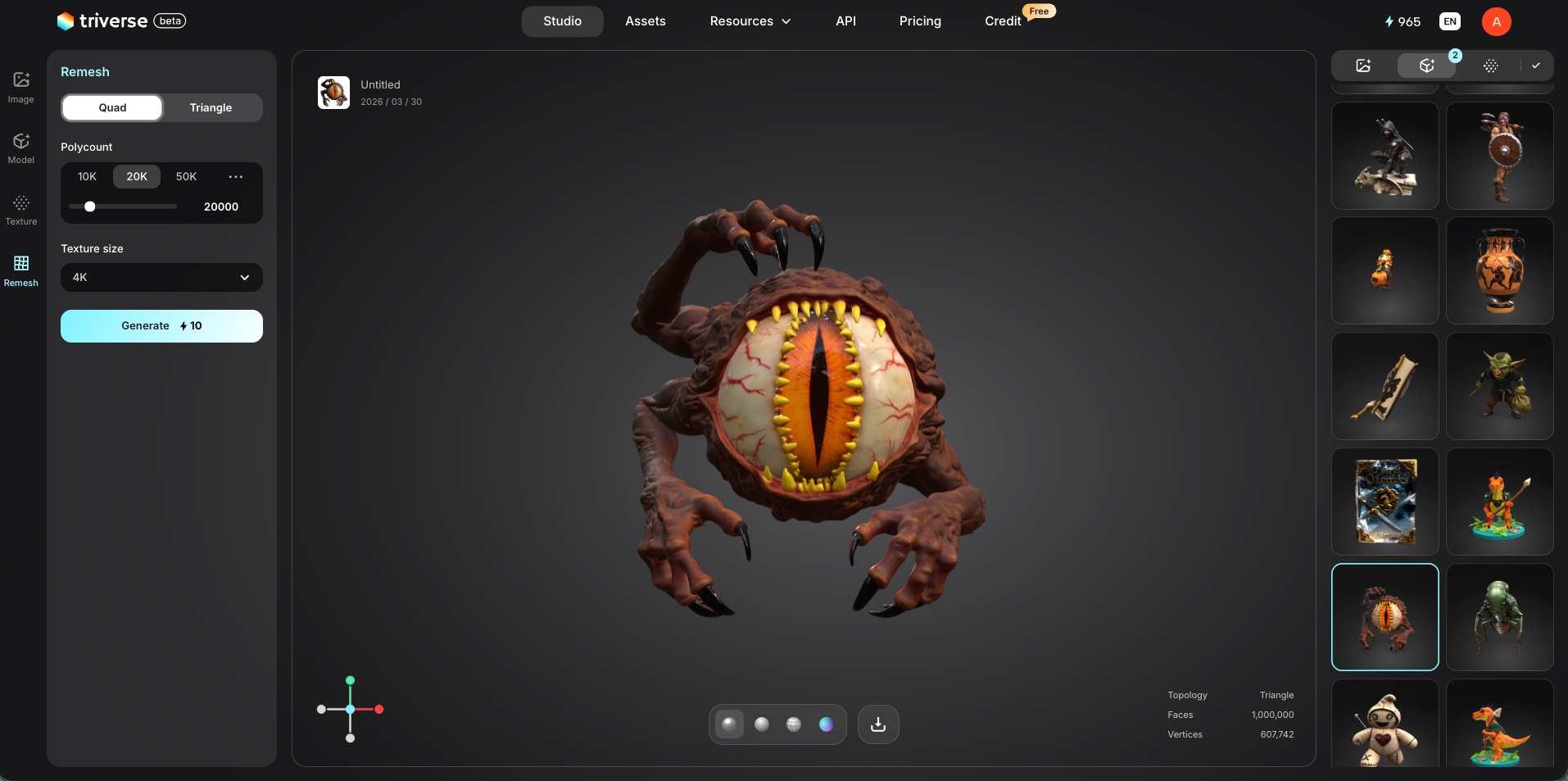The image size is (1568, 781).
Task: Open the Texture size 4K dropdown
Action: (161, 277)
